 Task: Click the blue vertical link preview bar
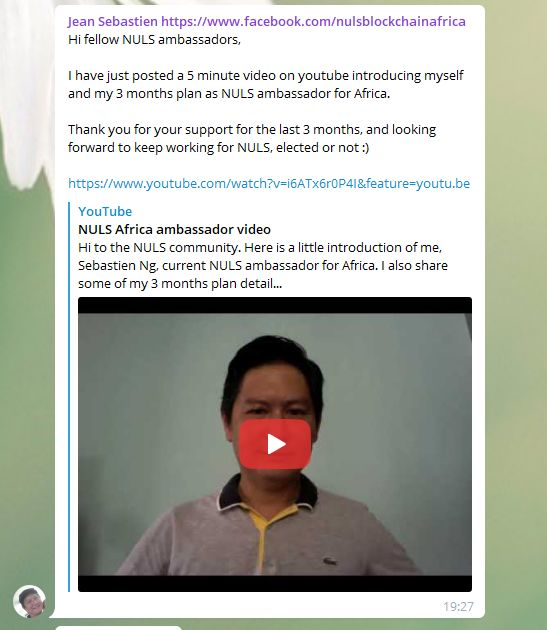(x=69, y=397)
